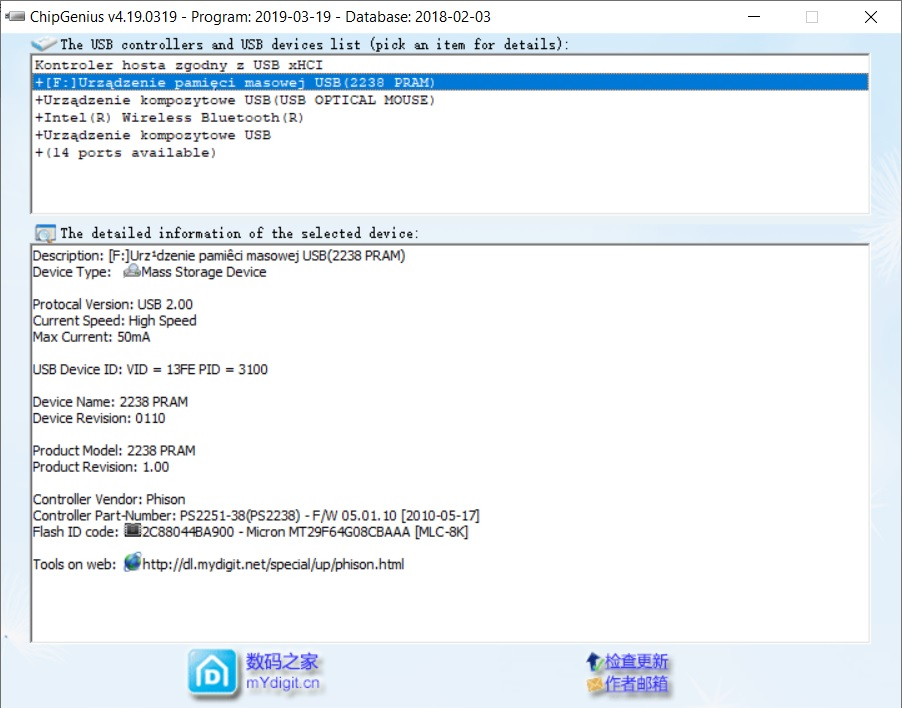Image resolution: width=902 pixels, height=708 pixels.
Task: Click the magnifier icon beside detailed information heading
Action: pos(45,233)
